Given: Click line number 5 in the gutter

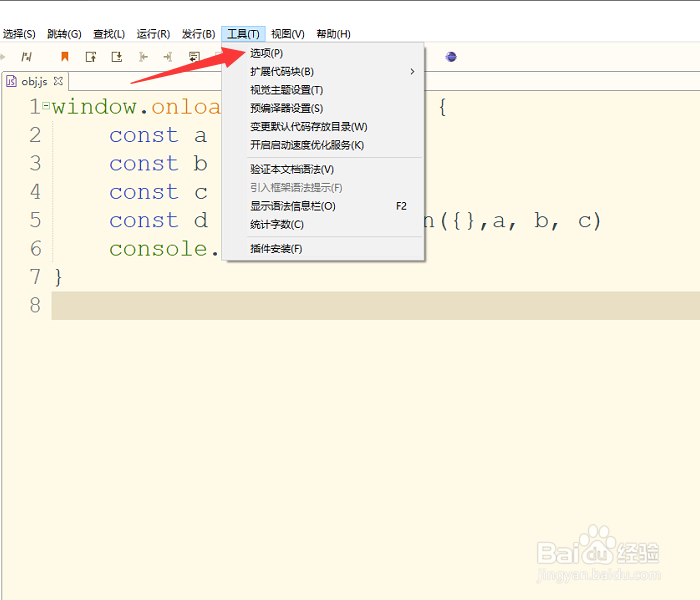Looking at the screenshot, I should coord(35,220).
